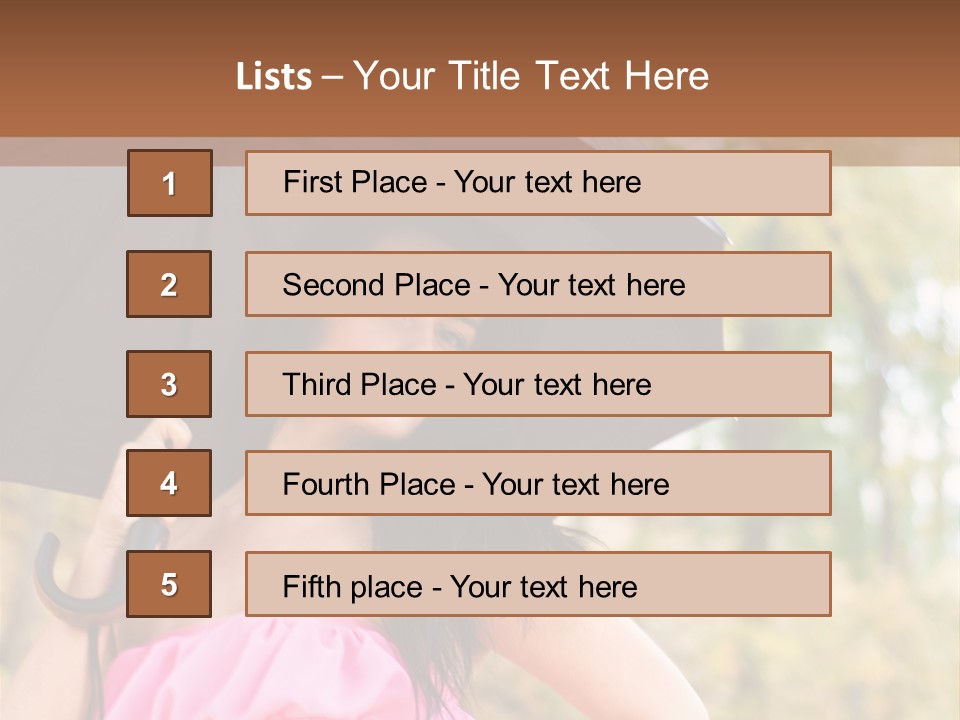Click the Fifth place text box
Viewport: 960px width, 720px height.
tap(538, 584)
